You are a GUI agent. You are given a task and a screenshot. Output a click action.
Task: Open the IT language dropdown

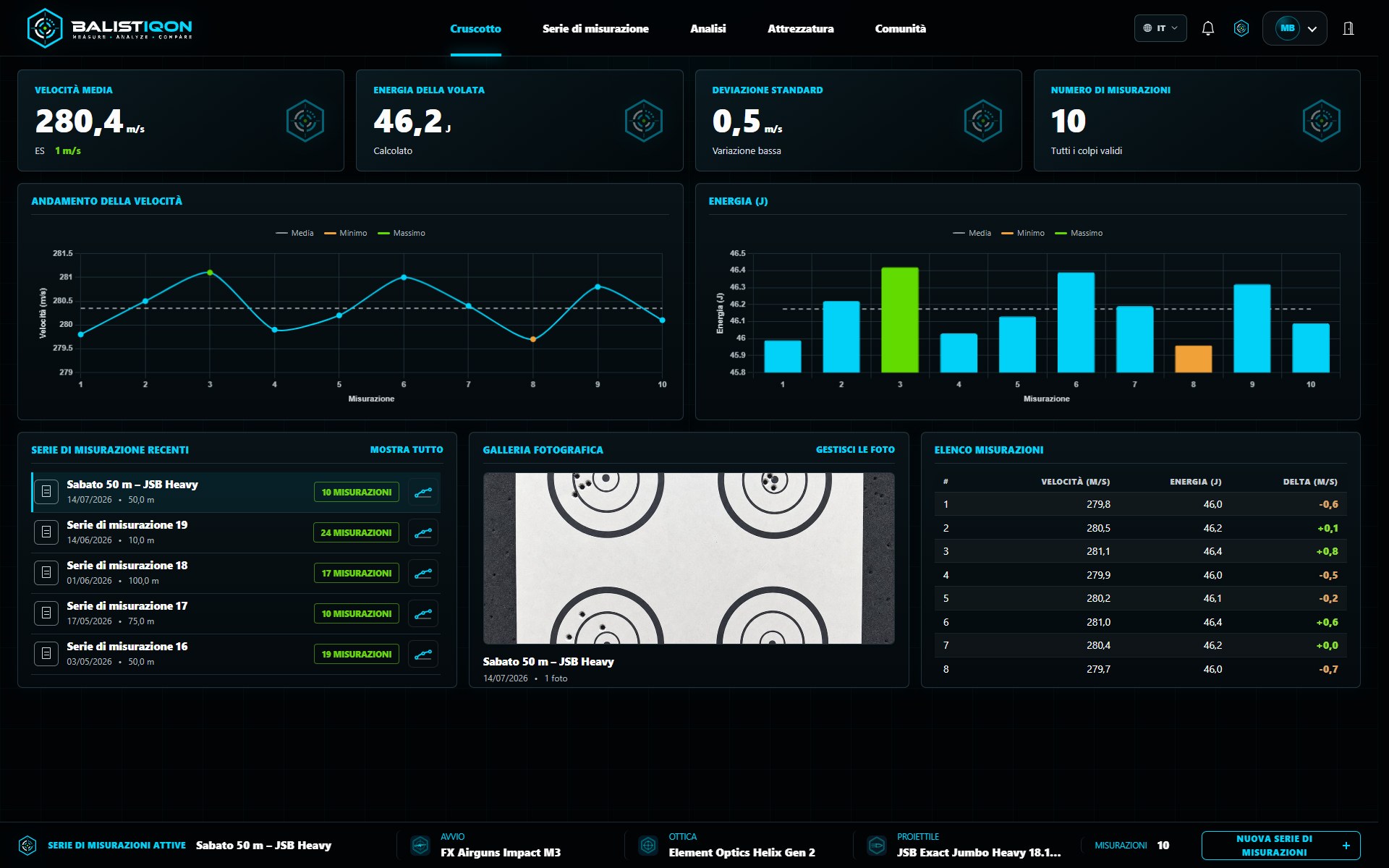tap(1160, 28)
